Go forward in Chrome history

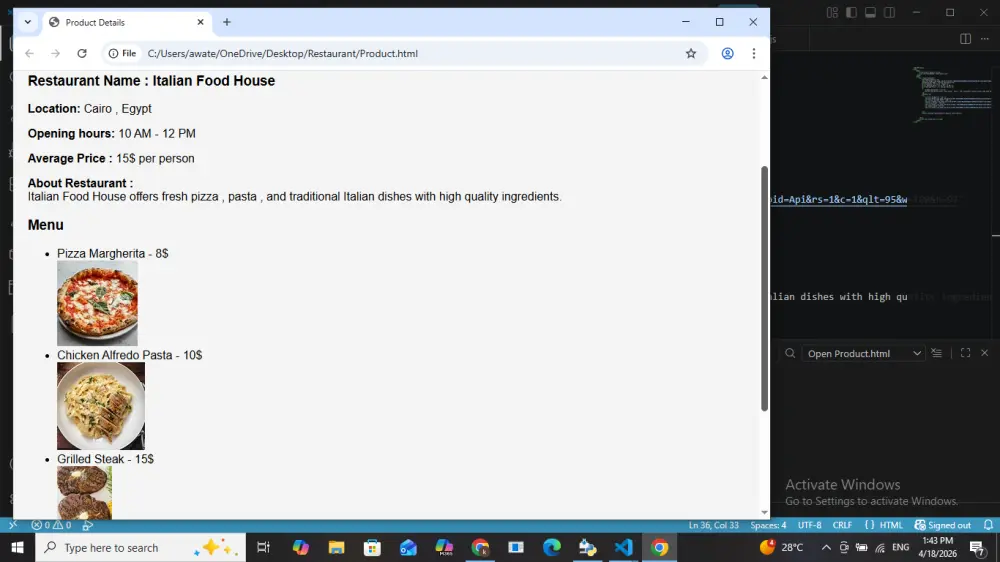55,54
